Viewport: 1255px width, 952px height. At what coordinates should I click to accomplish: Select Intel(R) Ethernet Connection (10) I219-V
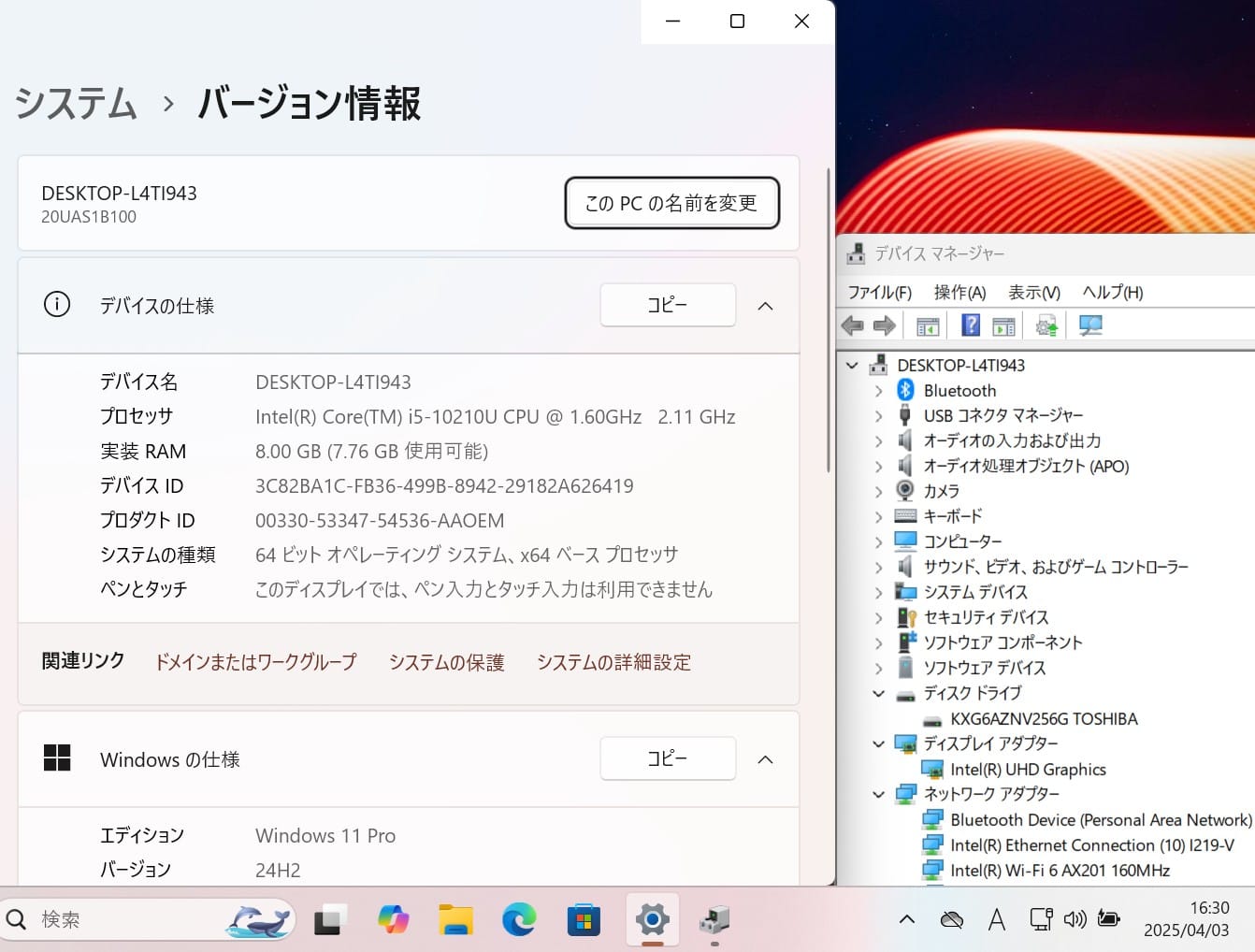(1092, 844)
